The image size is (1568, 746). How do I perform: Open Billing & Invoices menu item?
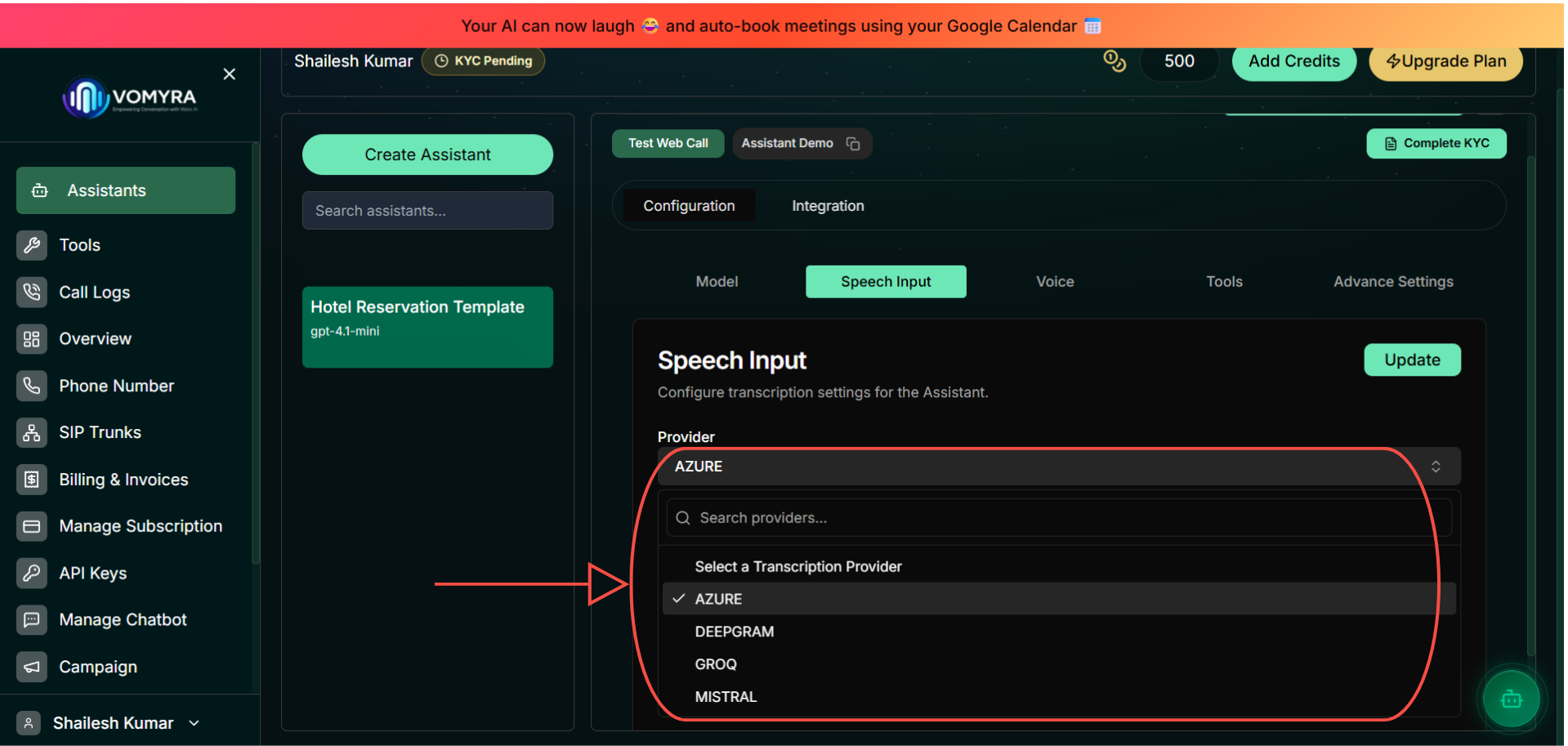[126, 480]
